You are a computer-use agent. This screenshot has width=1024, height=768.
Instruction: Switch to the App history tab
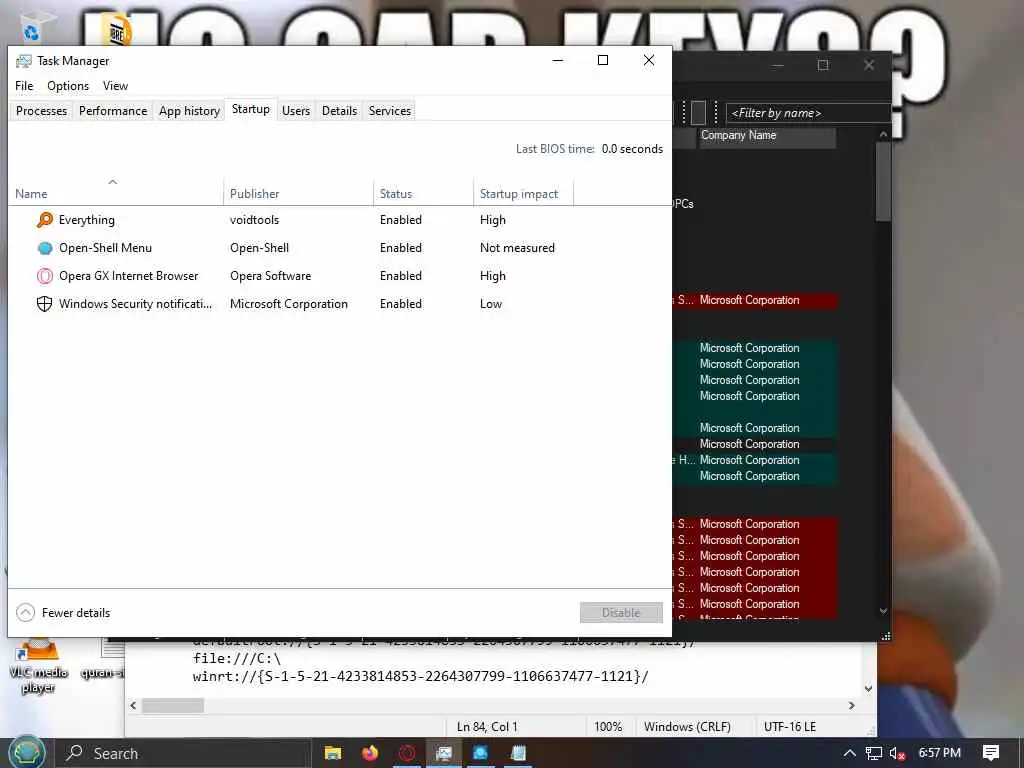pyautogui.click(x=189, y=111)
